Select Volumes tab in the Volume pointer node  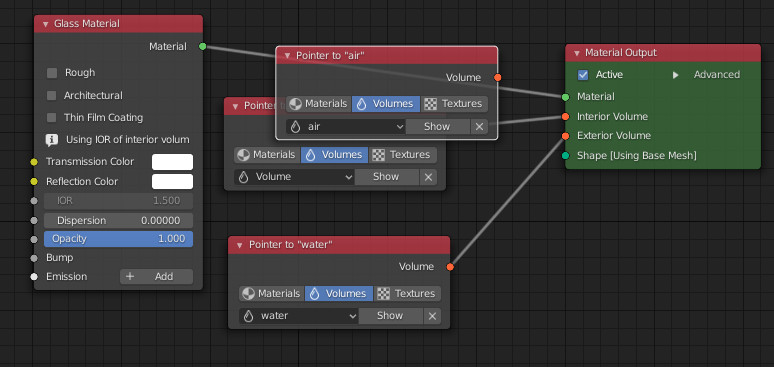coord(335,155)
